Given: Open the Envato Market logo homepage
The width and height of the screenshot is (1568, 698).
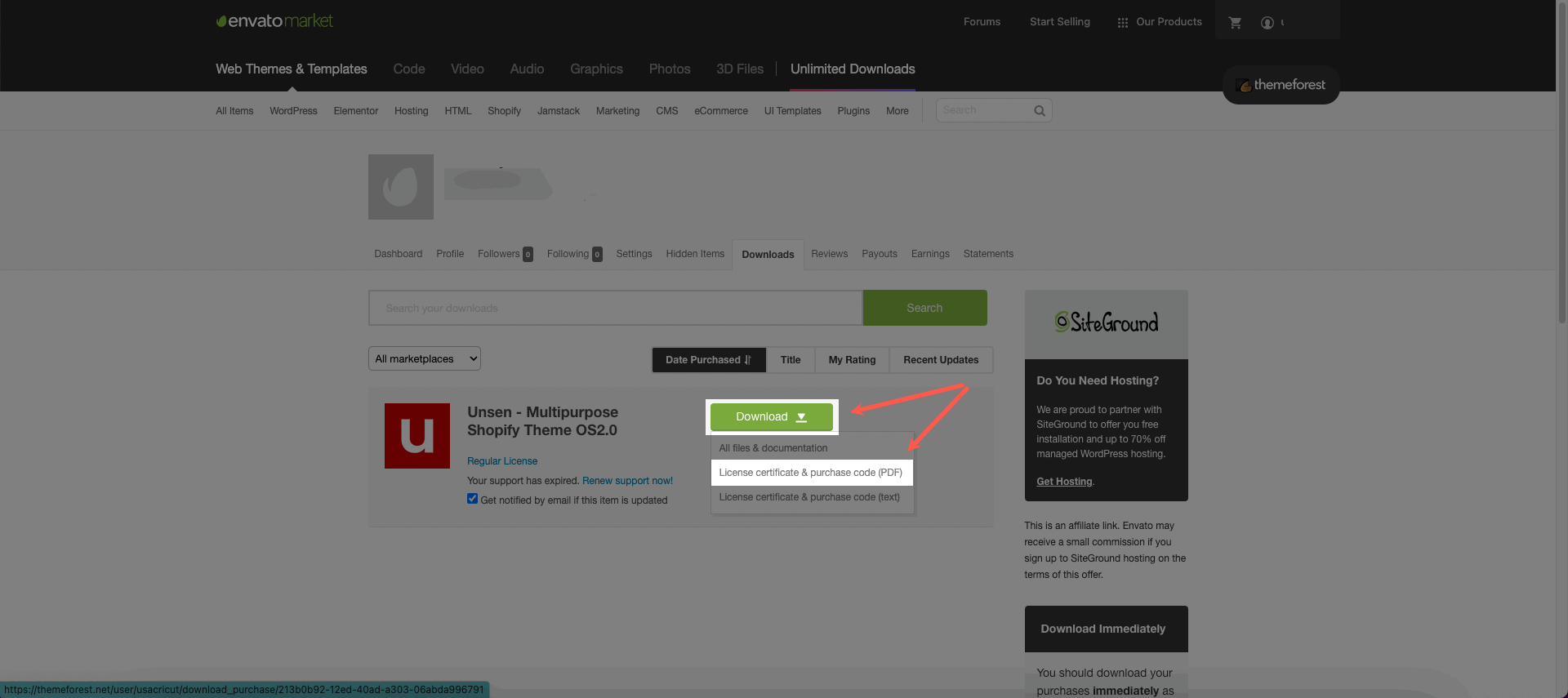Looking at the screenshot, I should (274, 20).
